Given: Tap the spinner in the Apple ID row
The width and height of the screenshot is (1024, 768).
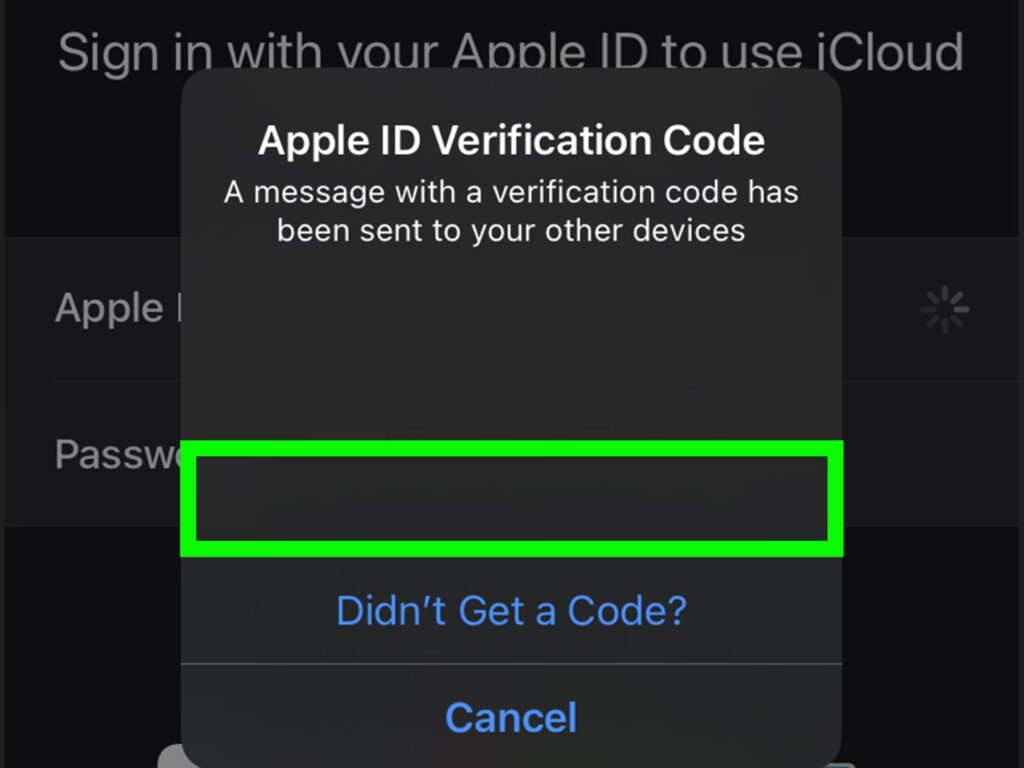Looking at the screenshot, I should point(944,310).
